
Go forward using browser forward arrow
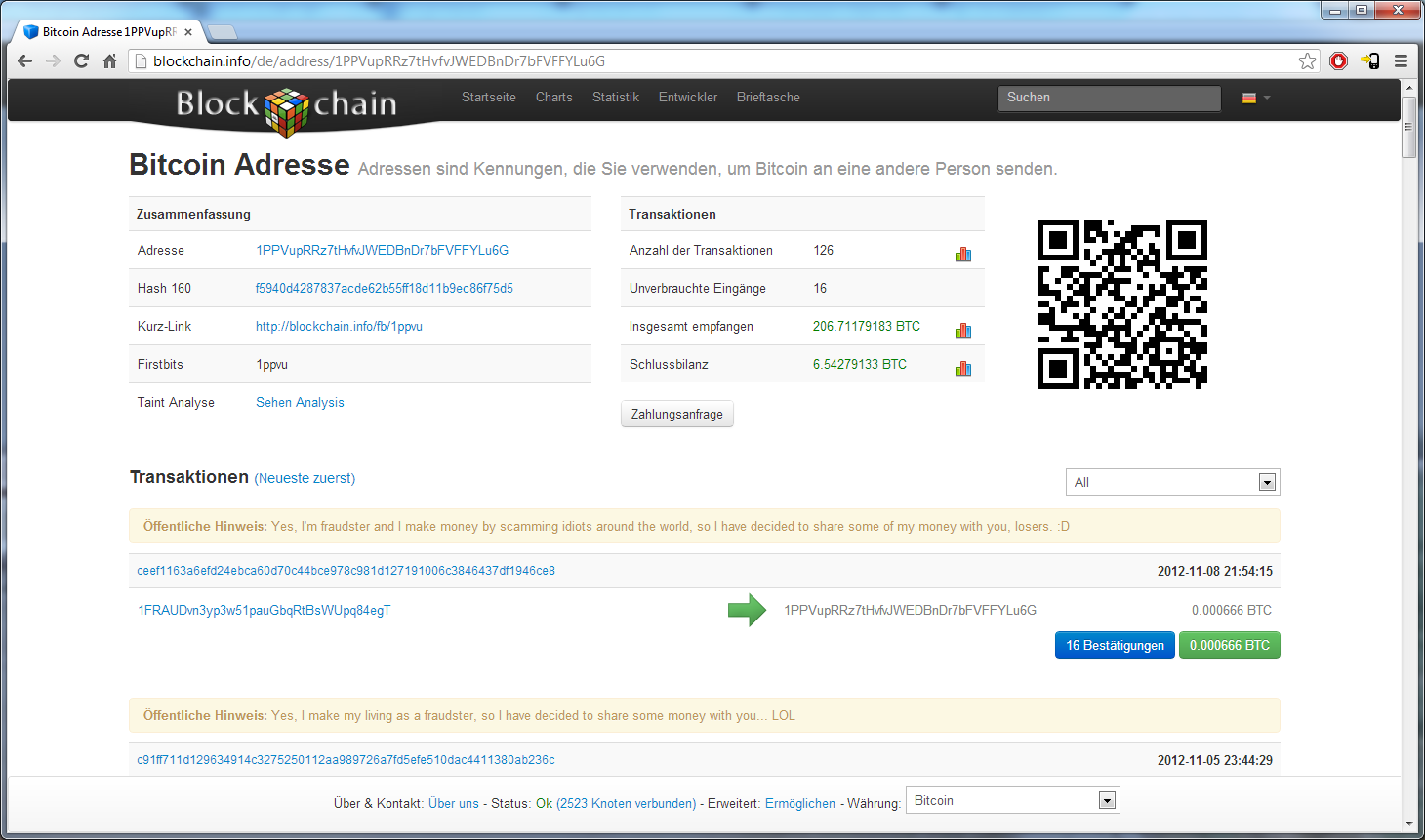(53, 60)
